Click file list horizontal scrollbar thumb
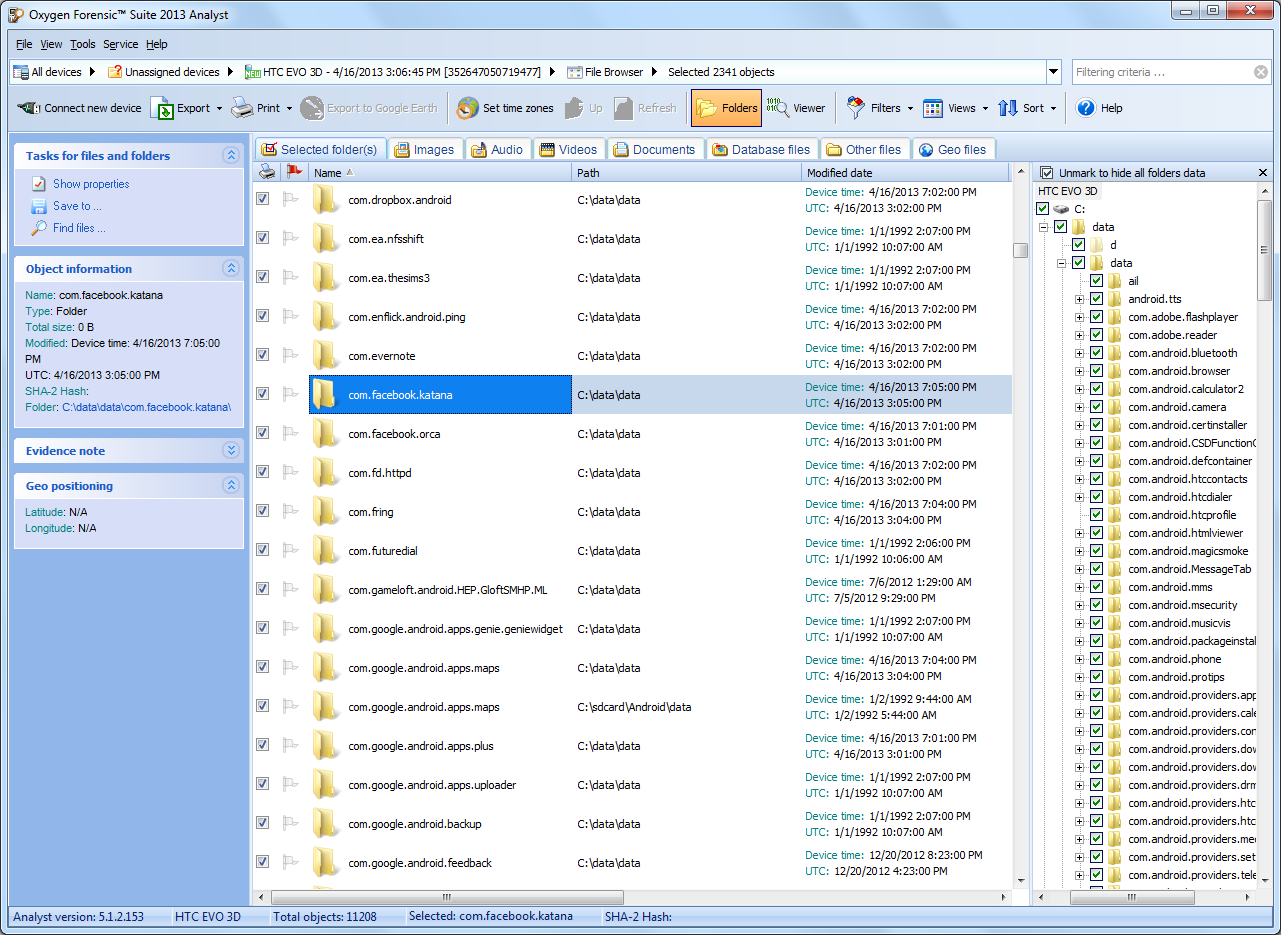 447,898
